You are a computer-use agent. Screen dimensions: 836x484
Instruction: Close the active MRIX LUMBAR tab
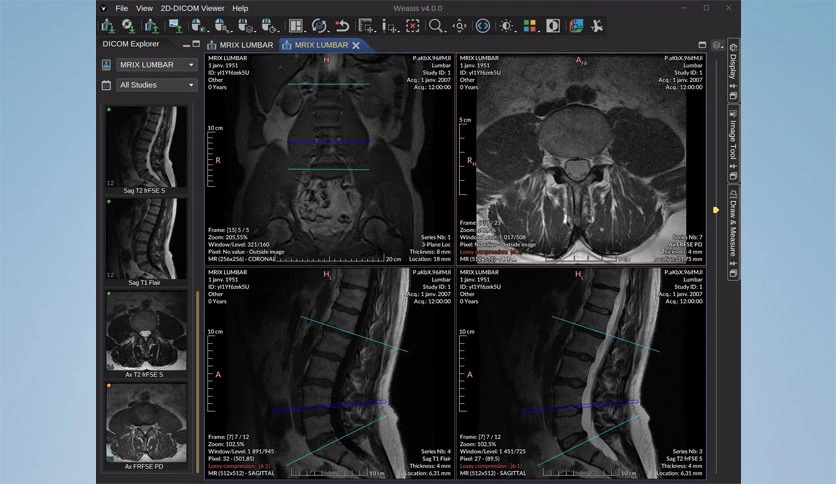[x=356, y=45]
